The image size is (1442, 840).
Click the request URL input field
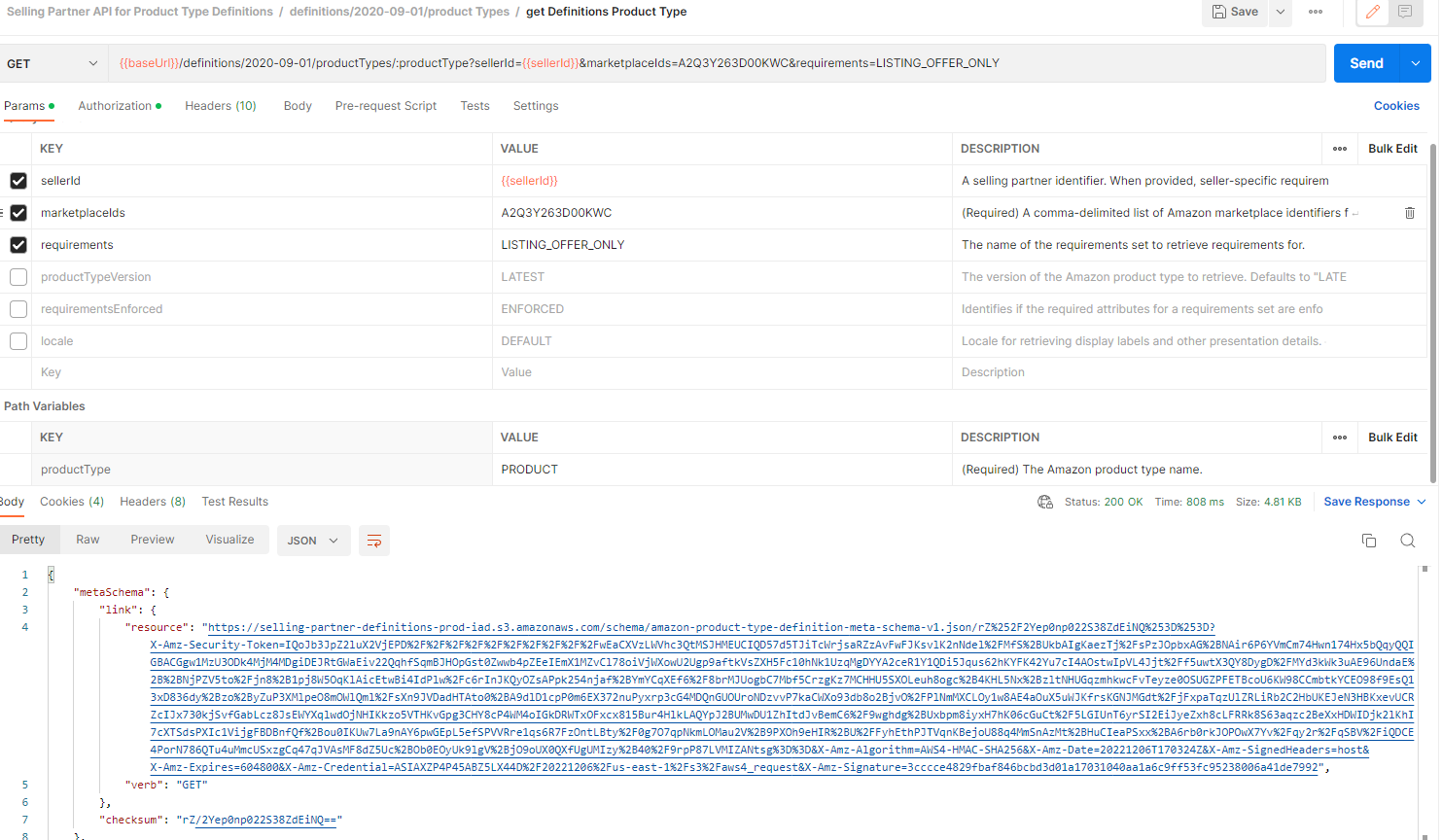tap(717, 63)
